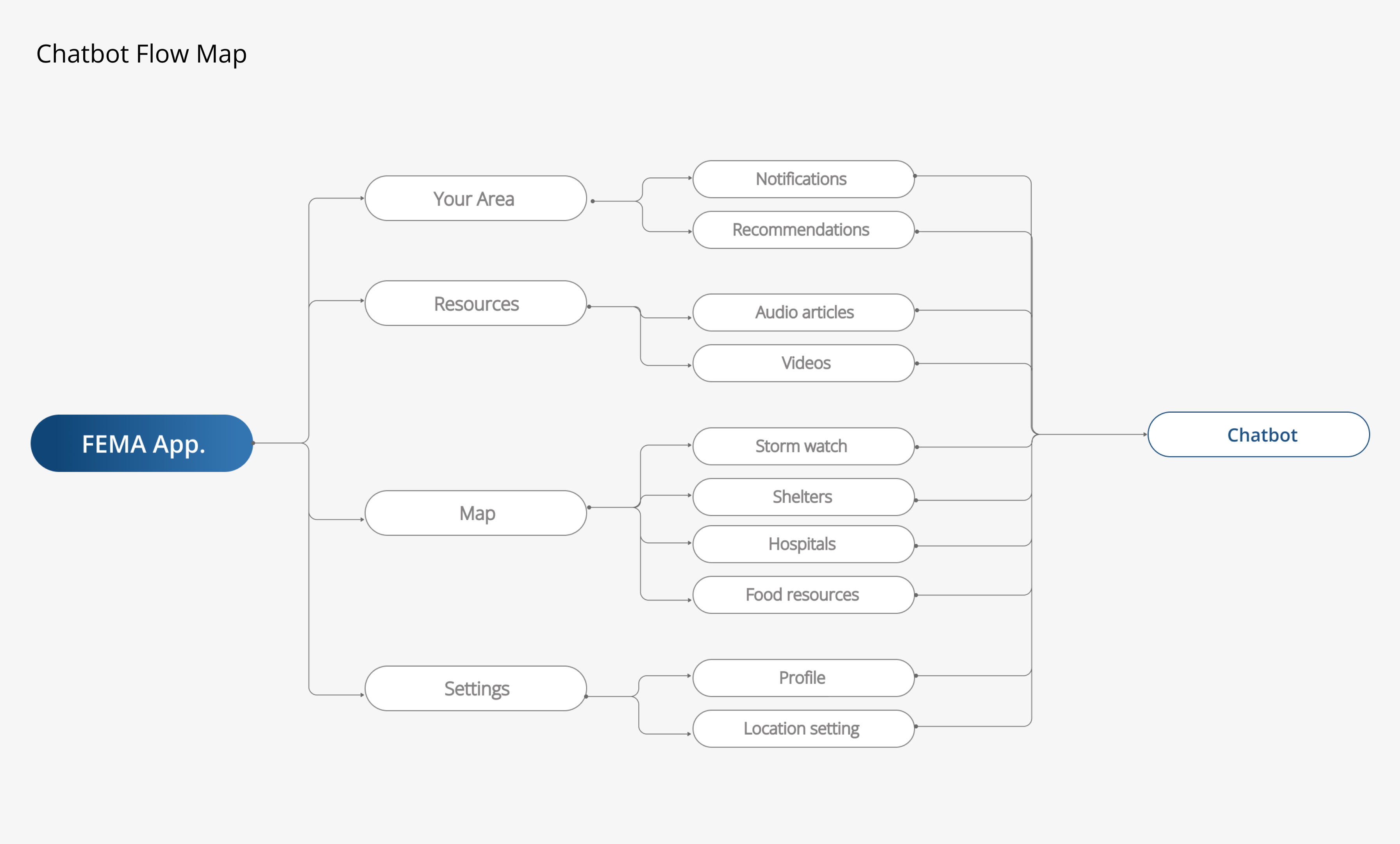Click connector dot right of Your Area node
Viewport: 1400px width, 844px height.
[x=593, y=201]
